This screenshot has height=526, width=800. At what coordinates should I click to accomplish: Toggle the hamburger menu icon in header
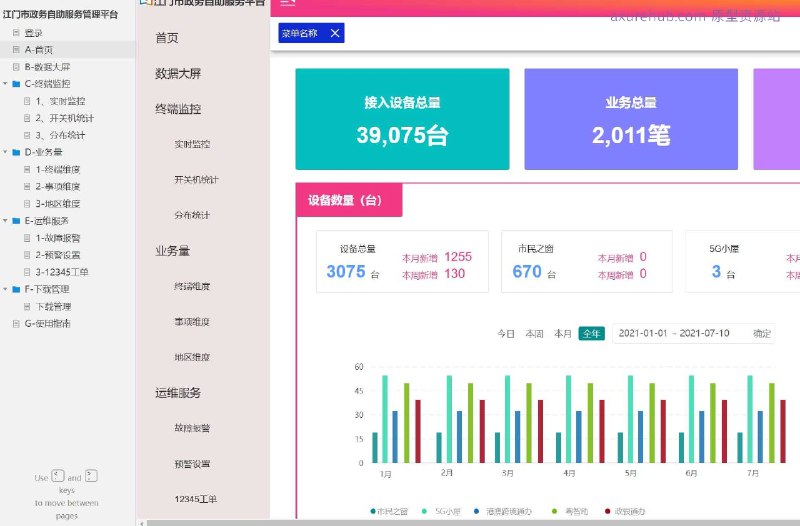point(288,3)
